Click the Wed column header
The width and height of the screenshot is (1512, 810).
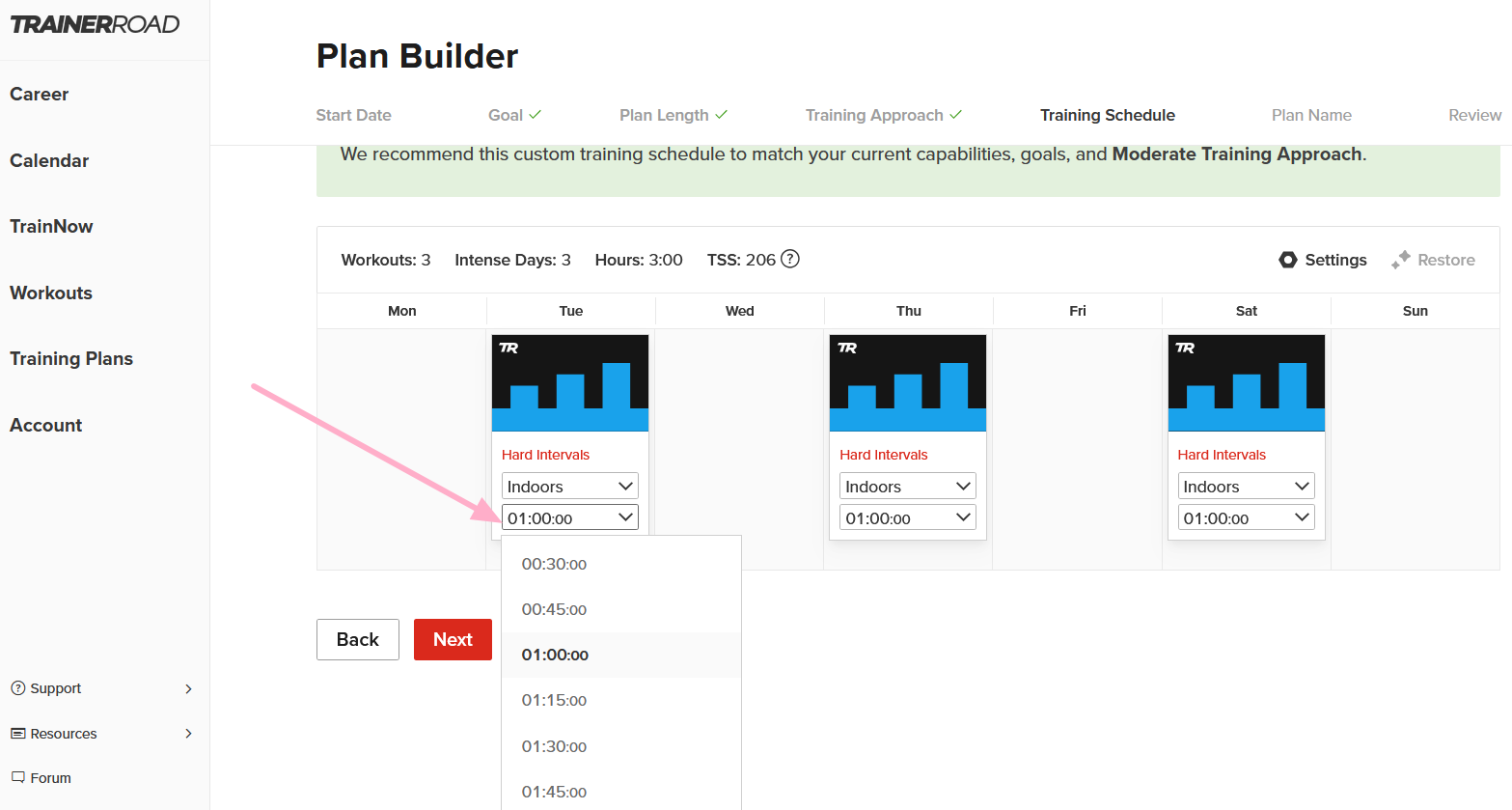click(740, 311)
